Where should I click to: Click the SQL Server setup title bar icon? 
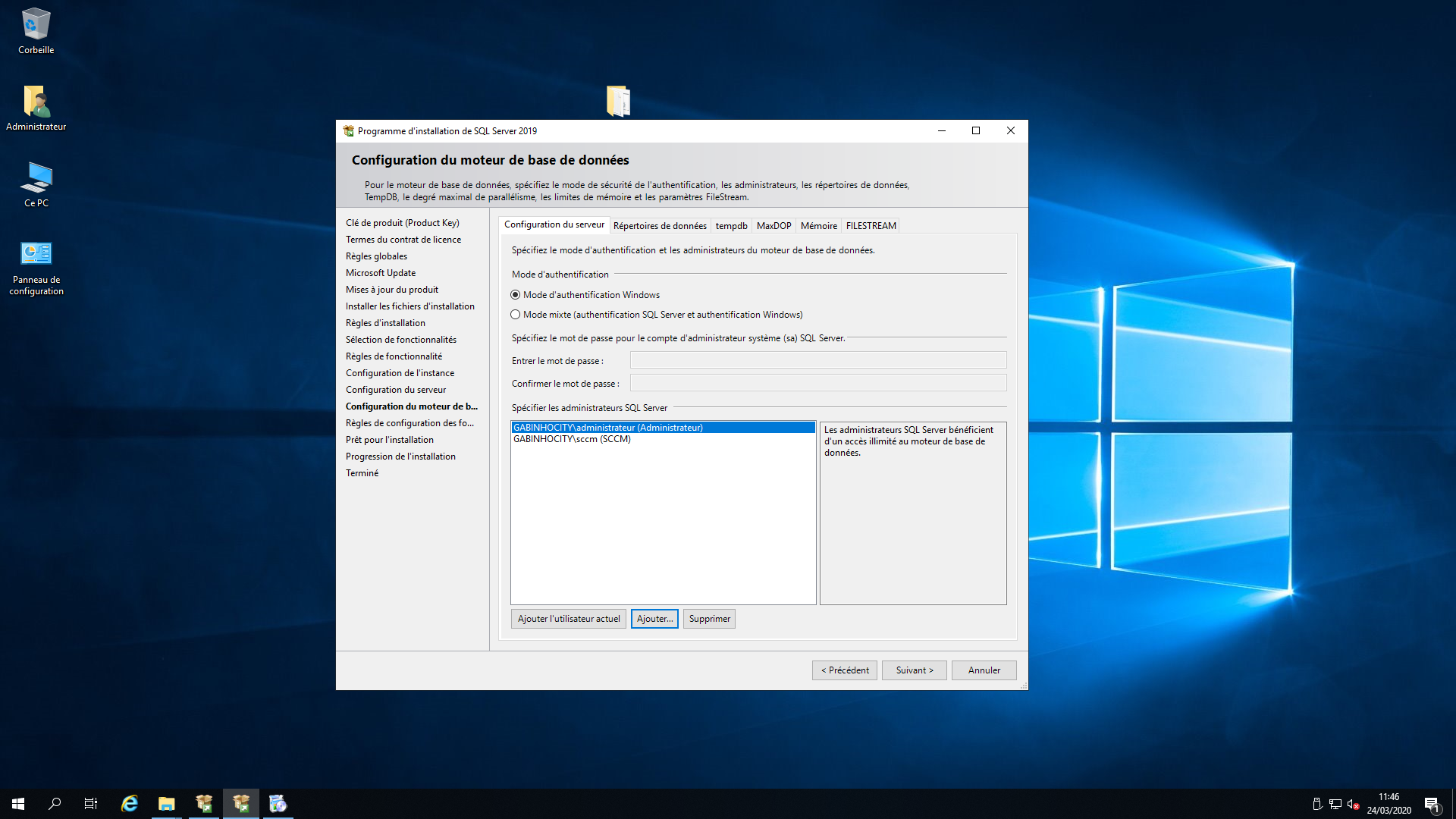[x=348, y=131]
